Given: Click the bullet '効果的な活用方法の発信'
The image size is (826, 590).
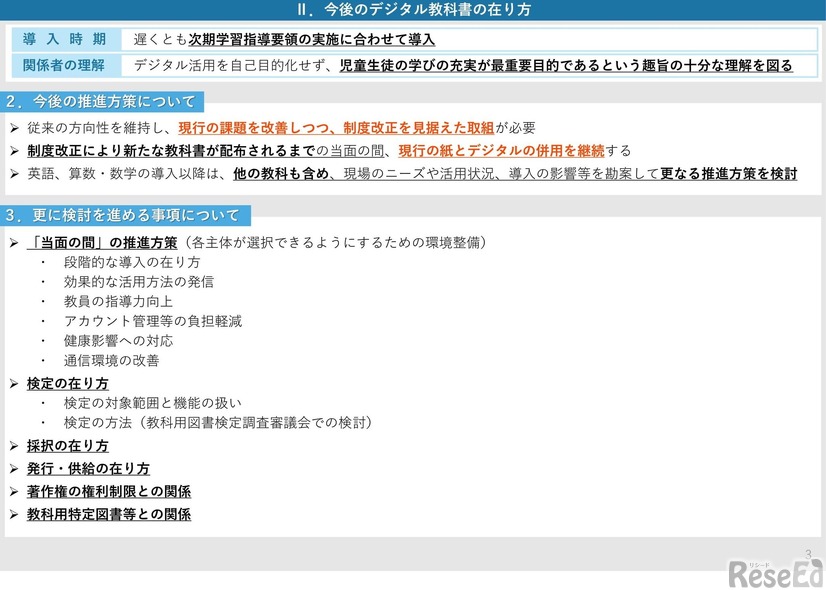Looking at the screenshot, I should [139, 282].
